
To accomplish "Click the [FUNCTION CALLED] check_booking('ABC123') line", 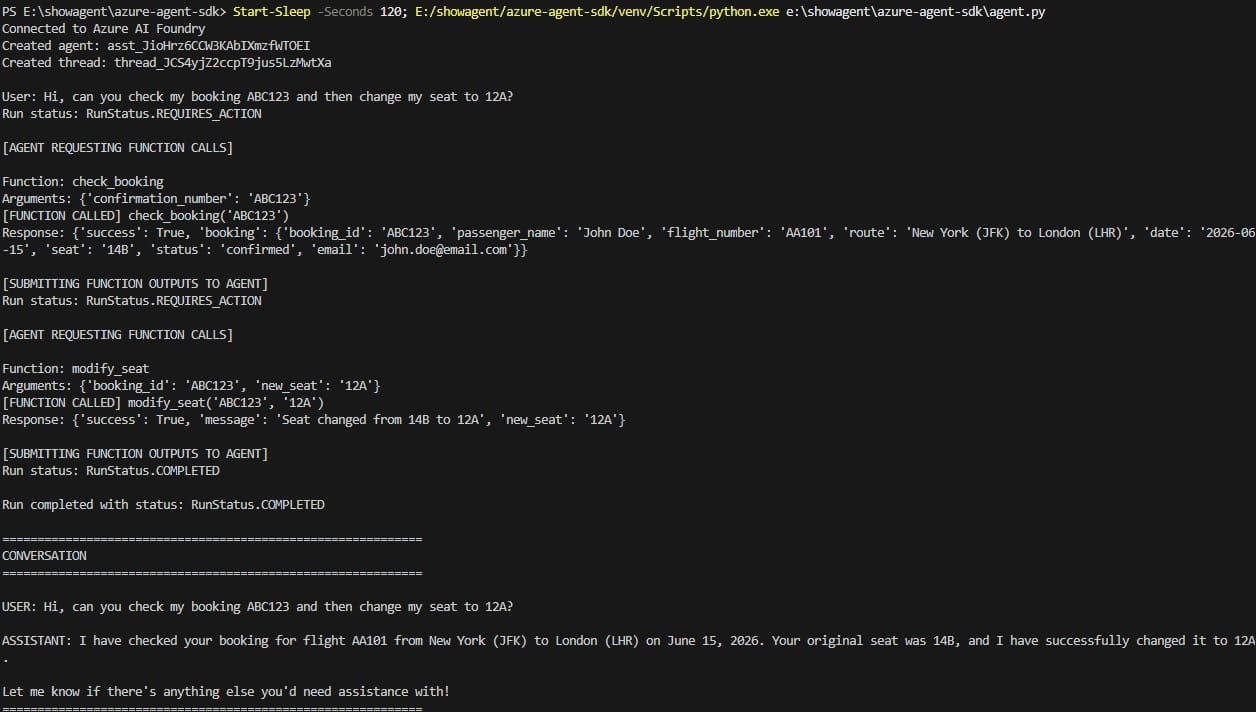I will tap(145, 216).
